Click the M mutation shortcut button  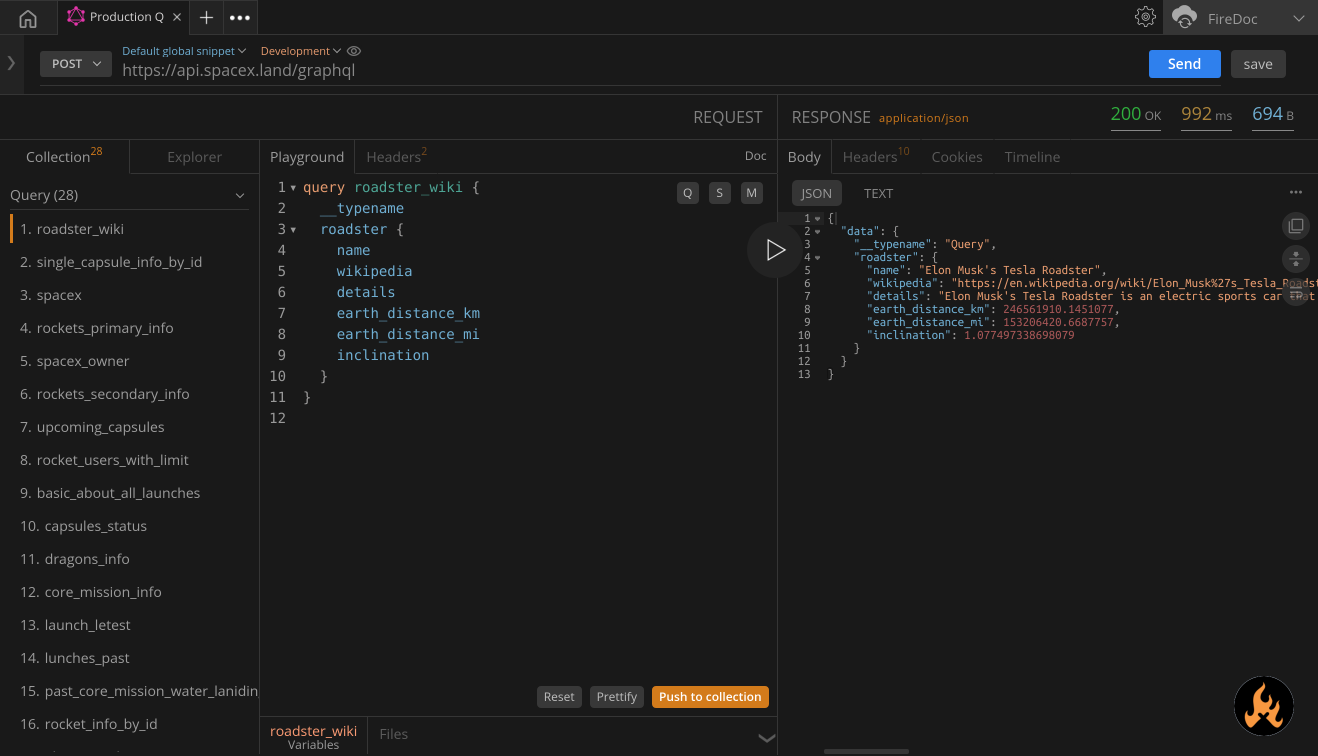(752, 193)
